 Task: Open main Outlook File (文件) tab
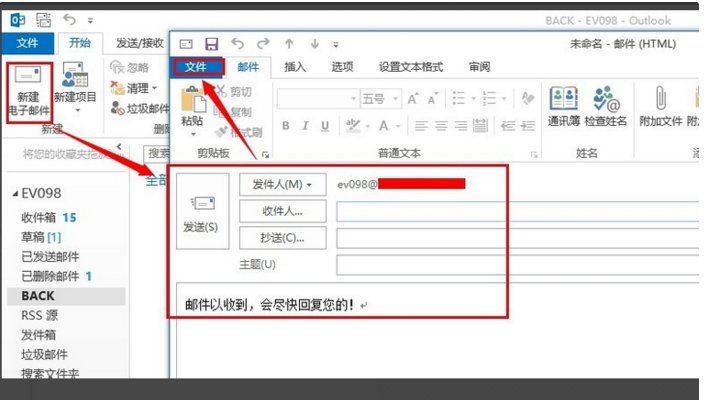pos(28,43)
